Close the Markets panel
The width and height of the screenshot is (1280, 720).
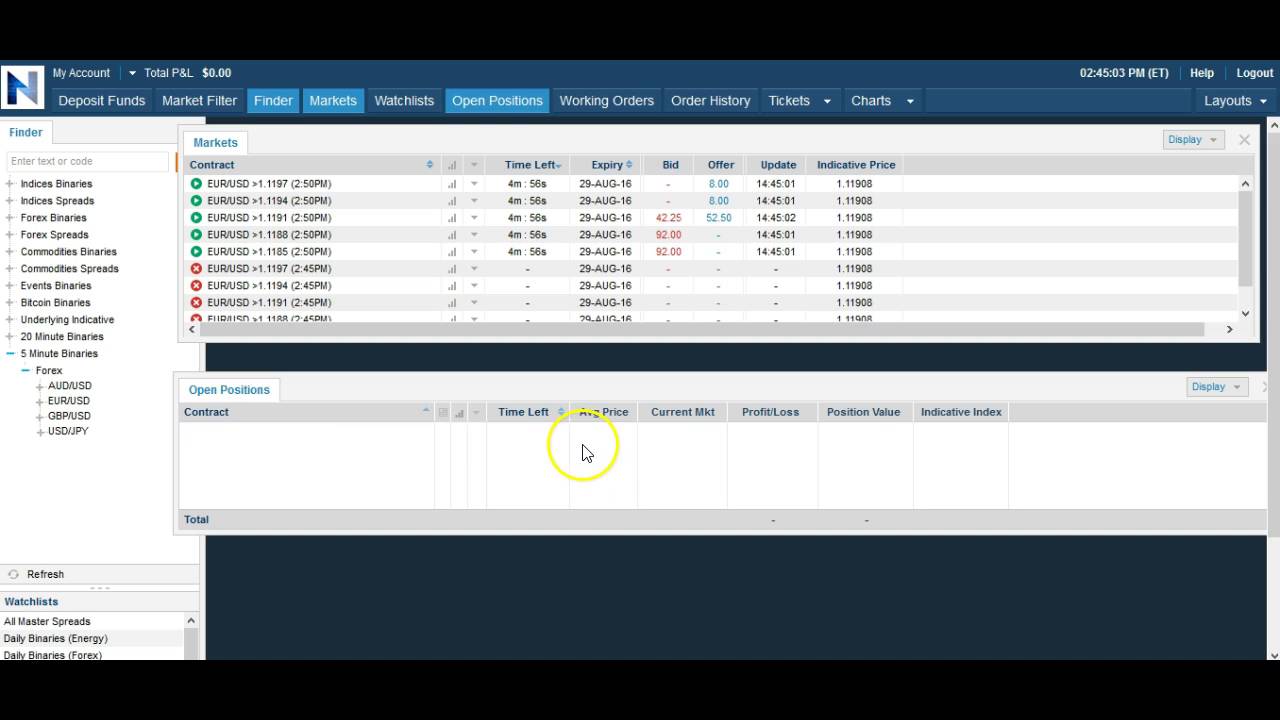(1244, 140)
